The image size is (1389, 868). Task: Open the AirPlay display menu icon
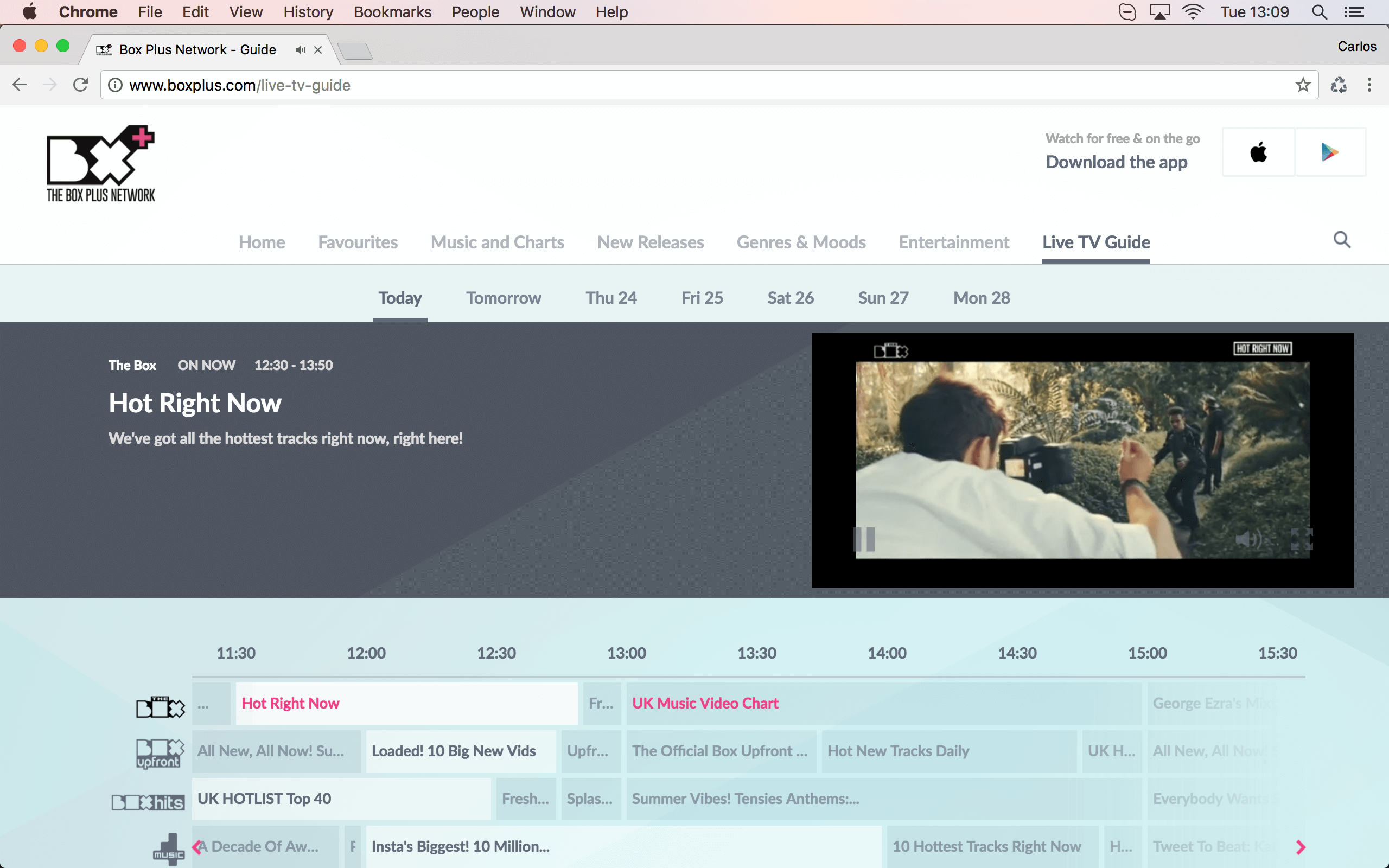coord(1159,11)
